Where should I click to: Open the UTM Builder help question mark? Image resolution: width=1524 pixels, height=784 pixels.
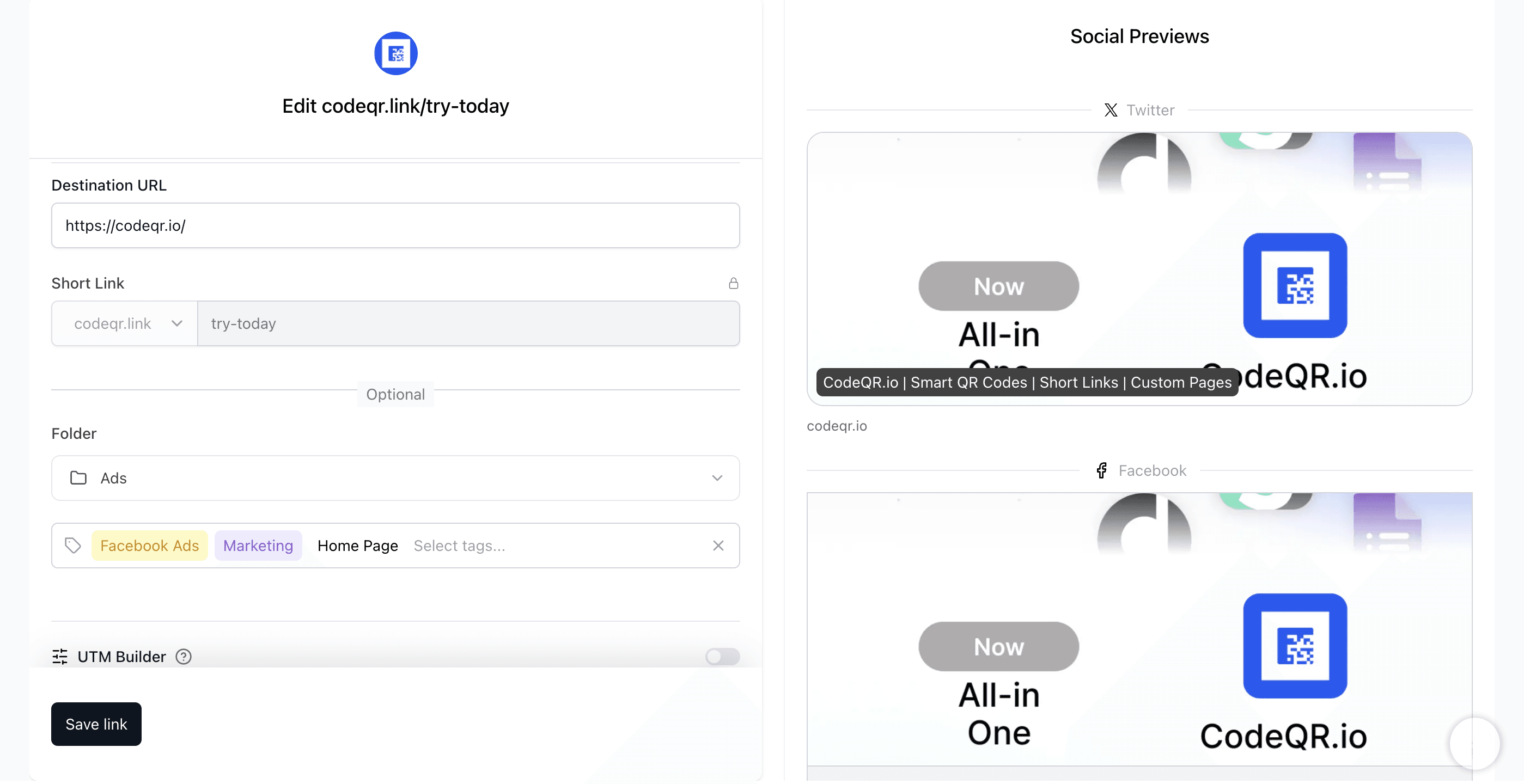click(183, 656)
